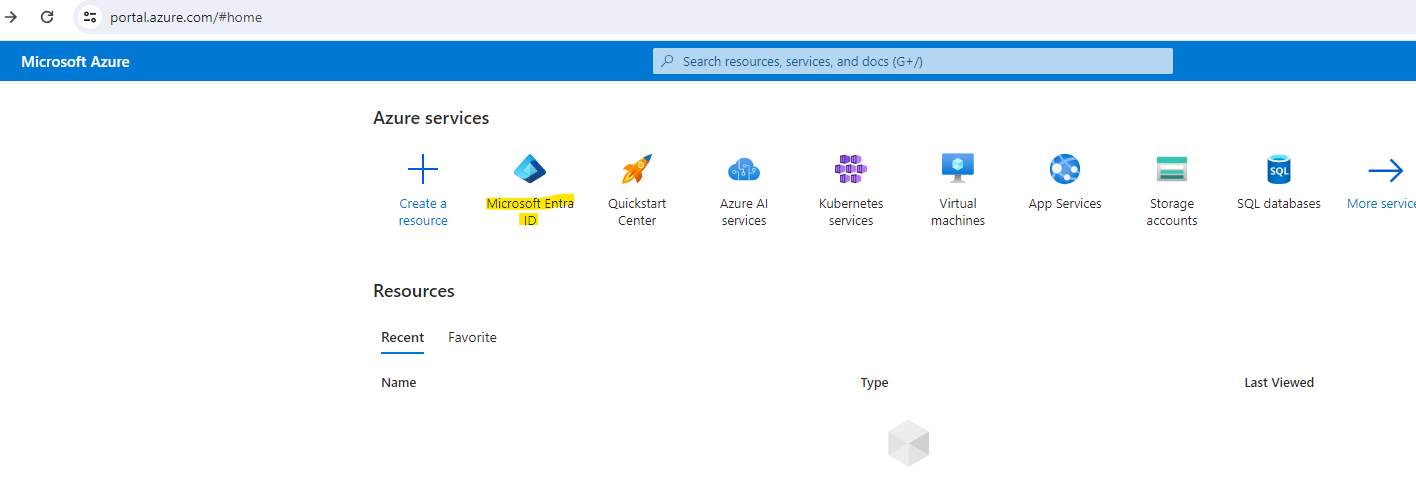Screen dimensions: 1416x478
Task: Click the Virtual machines text label
Action: [958, 212]
